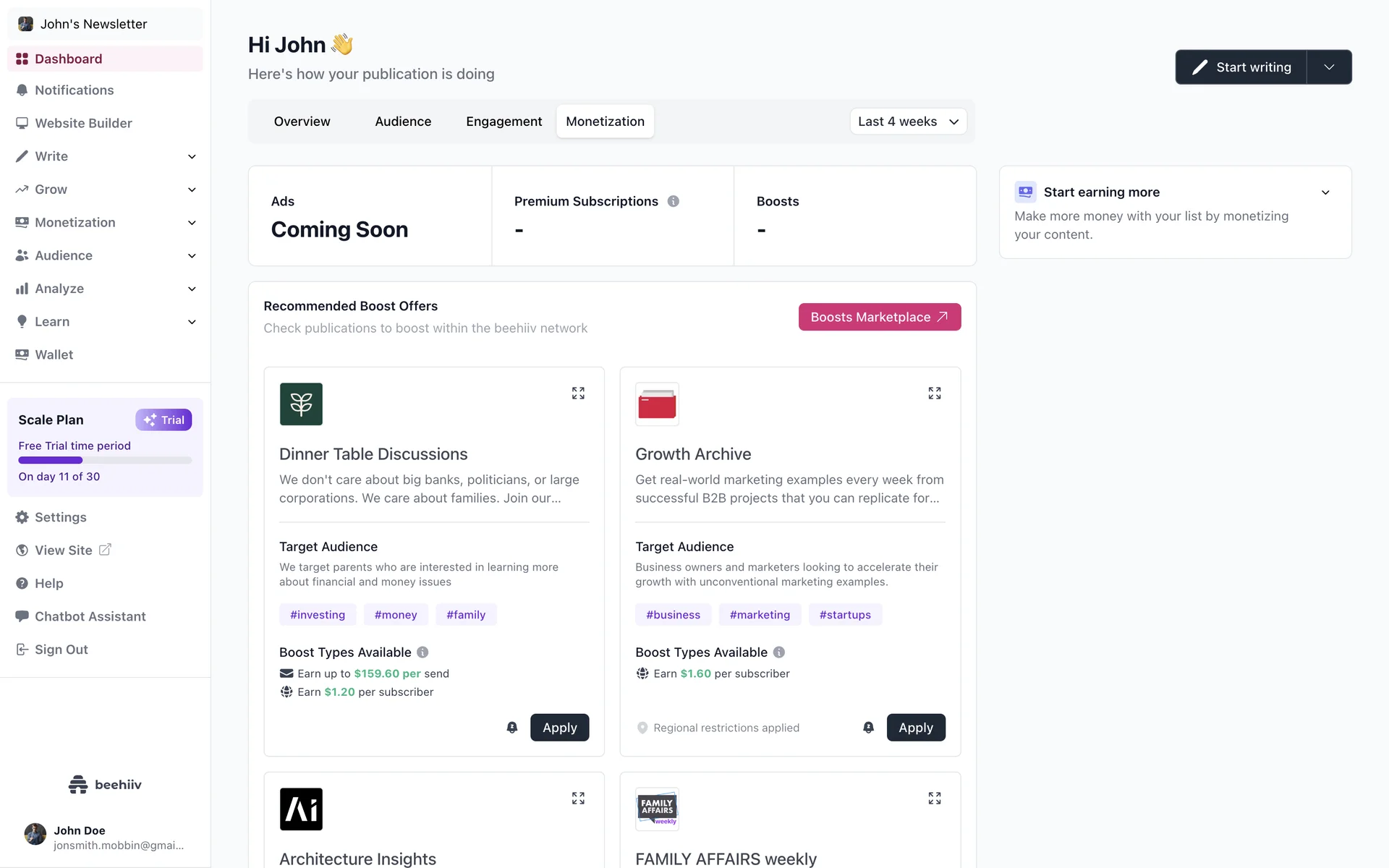Image resolution: width=1389 pixels, height=868 pixels.
Task: Switch to the Audience tab
Action: (x=403, y=122)
